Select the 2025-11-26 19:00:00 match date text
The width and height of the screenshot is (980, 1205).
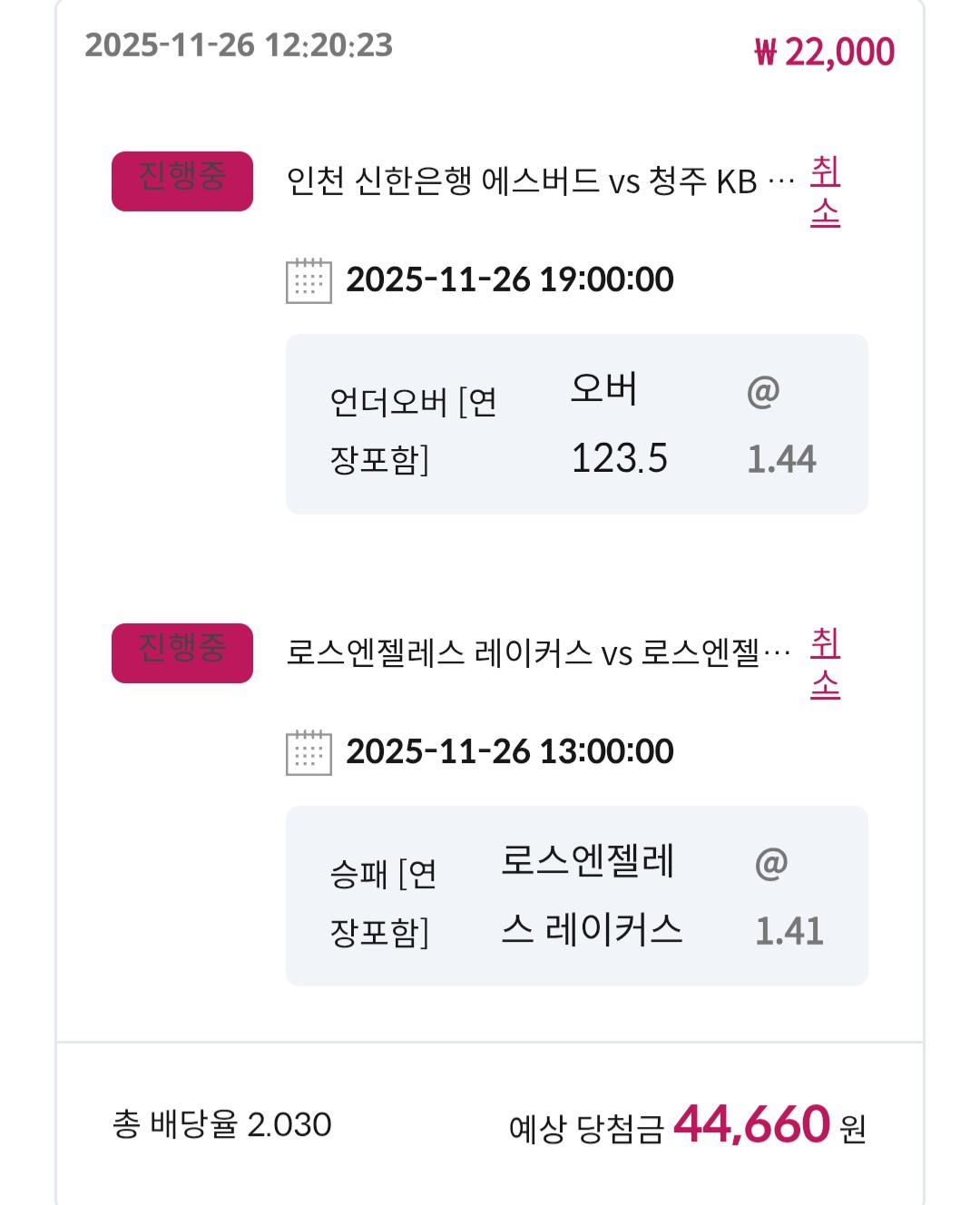click(510, 279)
